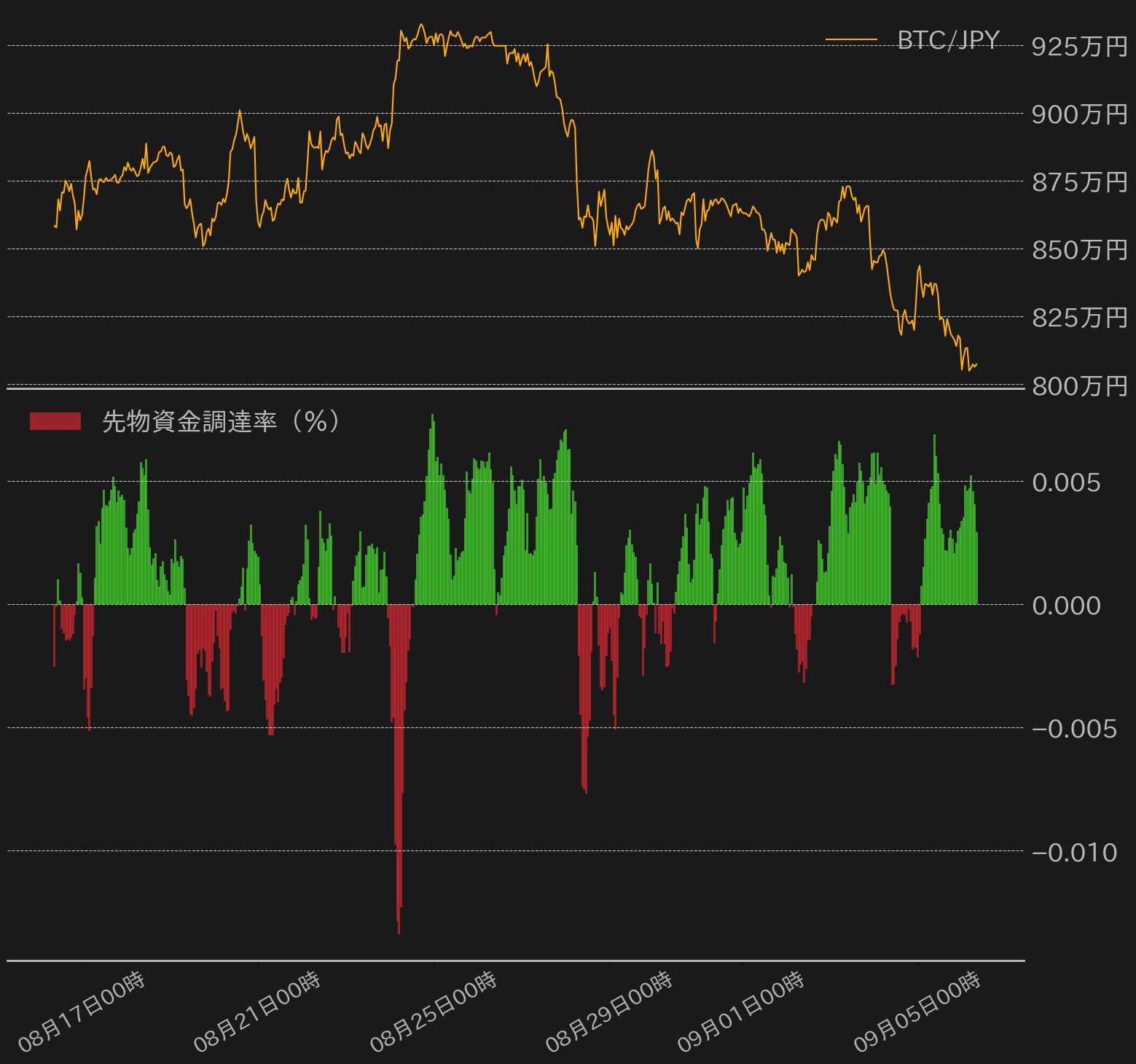Click the 925万円 price axis label
This screenshot has height=1064, width=1136.
1080,47
